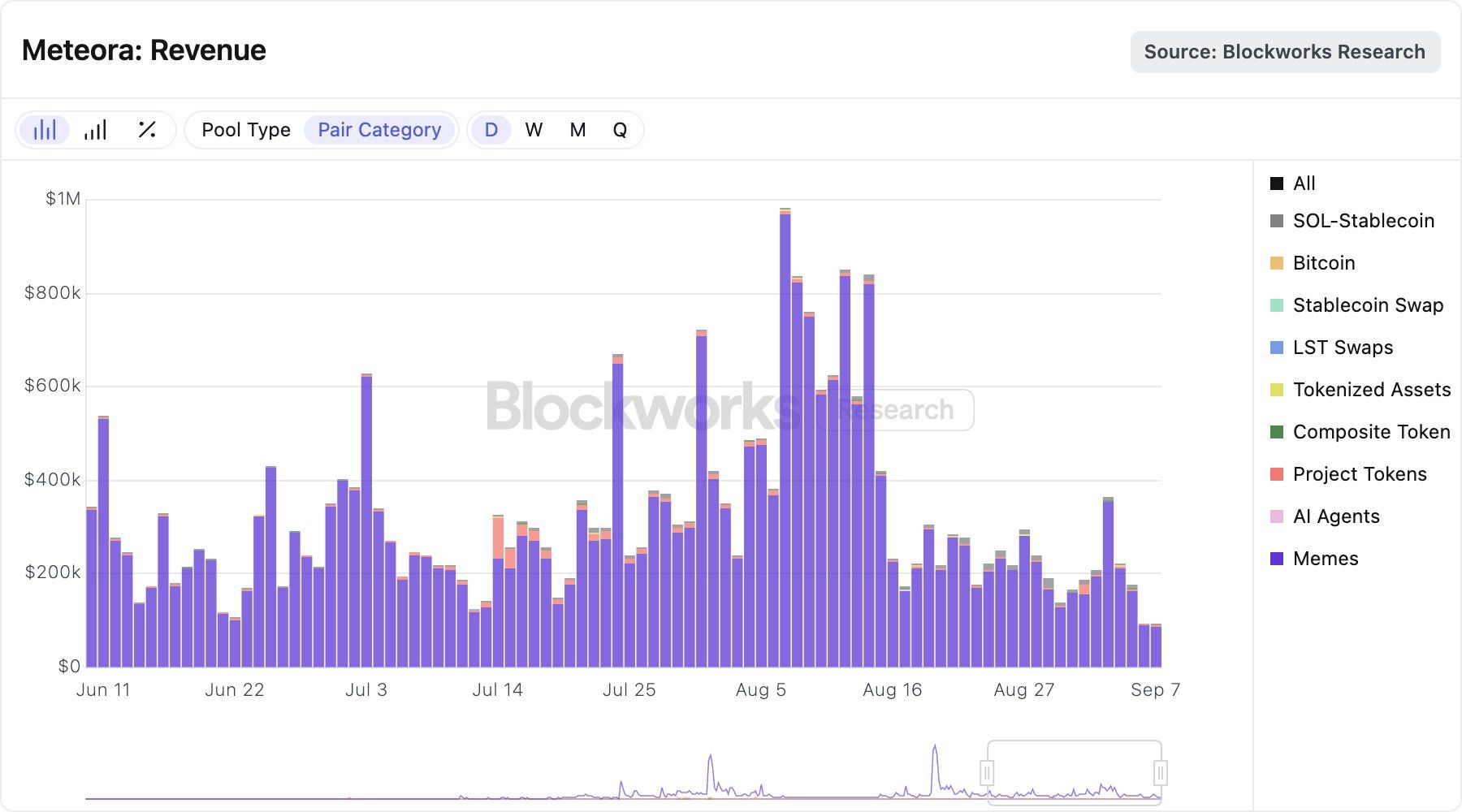Hide the Project Tokens series
This screenshot has height=812, width=1462.
click(x=1358, y=473)
